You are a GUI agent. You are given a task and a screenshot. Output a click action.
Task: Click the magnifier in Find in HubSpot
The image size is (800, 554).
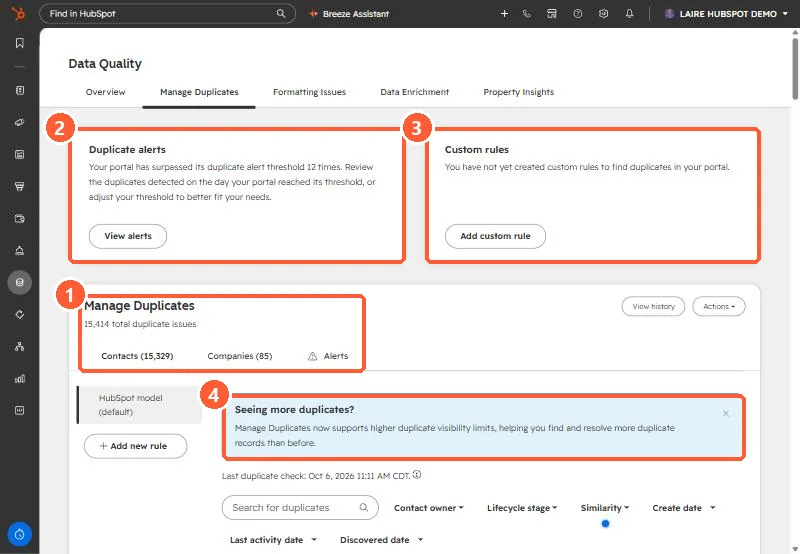click(281, 13)
